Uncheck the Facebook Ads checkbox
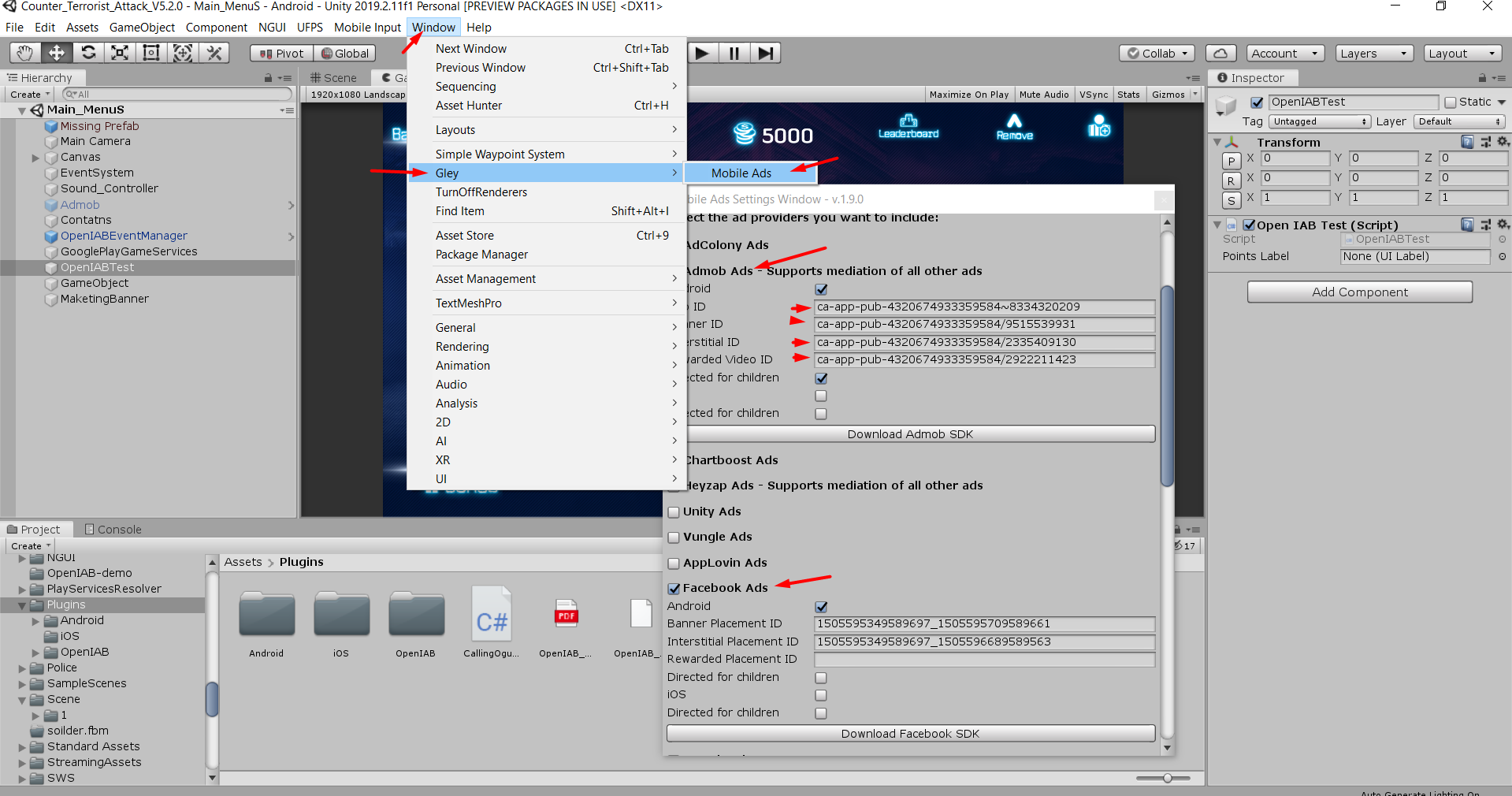 [x=674, y=589]
